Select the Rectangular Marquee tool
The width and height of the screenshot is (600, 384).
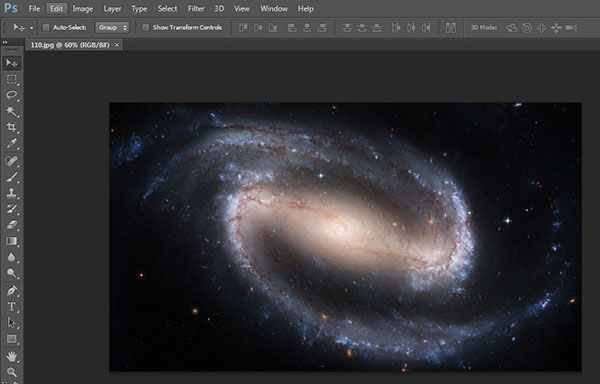tap(11, 79)
